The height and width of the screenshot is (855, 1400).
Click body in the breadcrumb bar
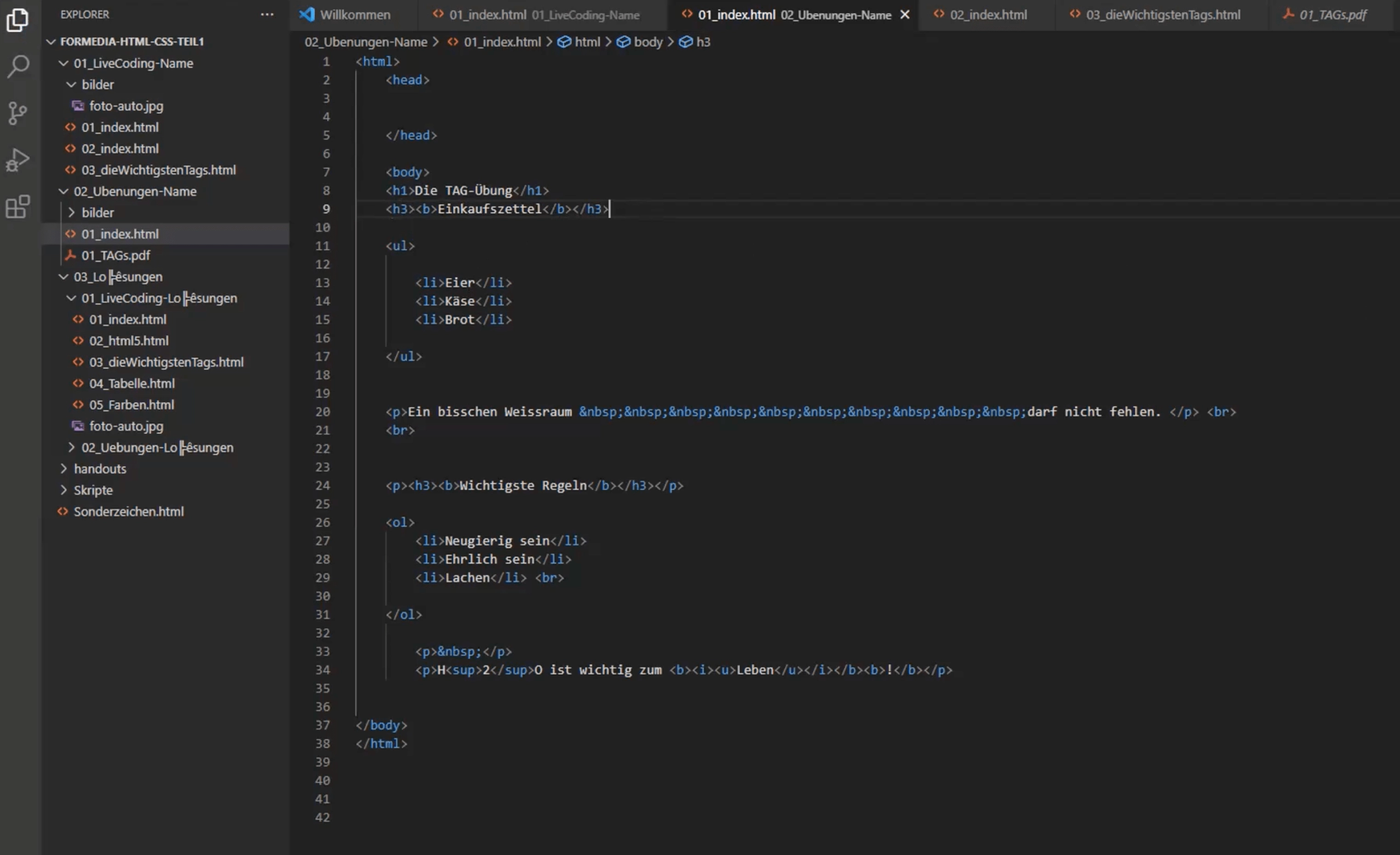click(x=648, y=41)
